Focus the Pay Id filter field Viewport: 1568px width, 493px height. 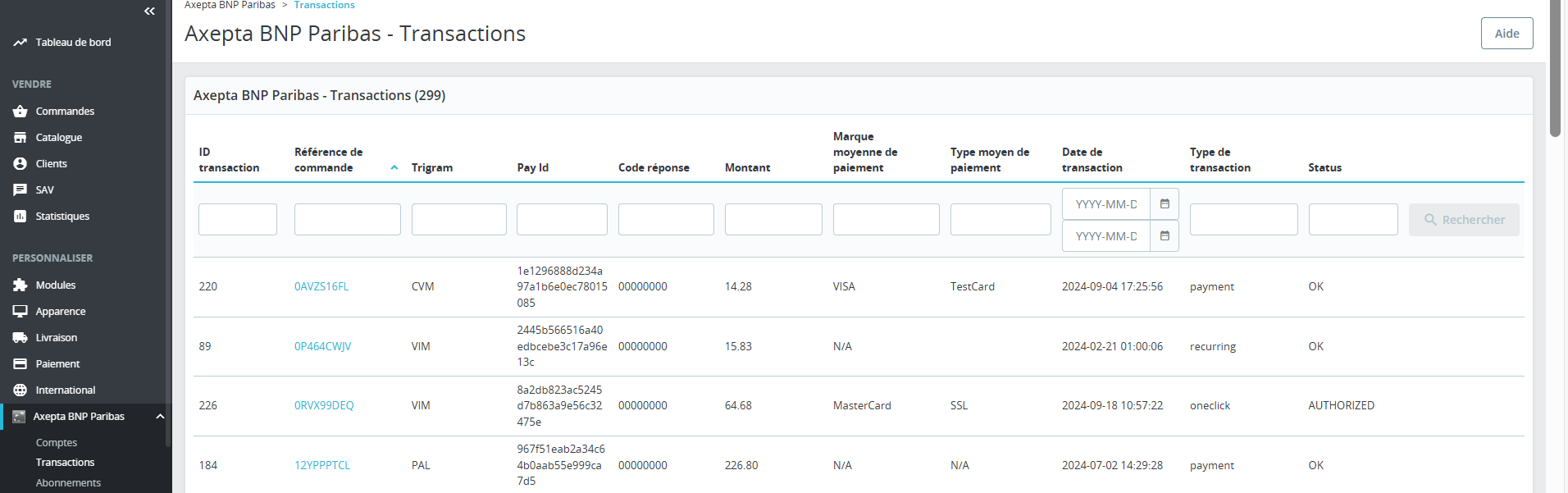tap(562, 220)
